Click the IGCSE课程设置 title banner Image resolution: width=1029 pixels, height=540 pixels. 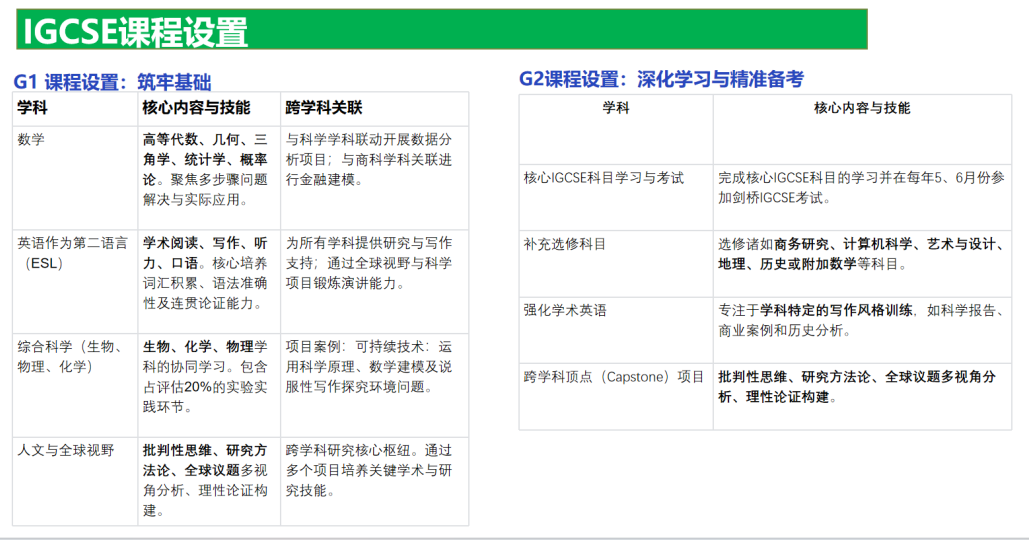click(x=442, y=30)
